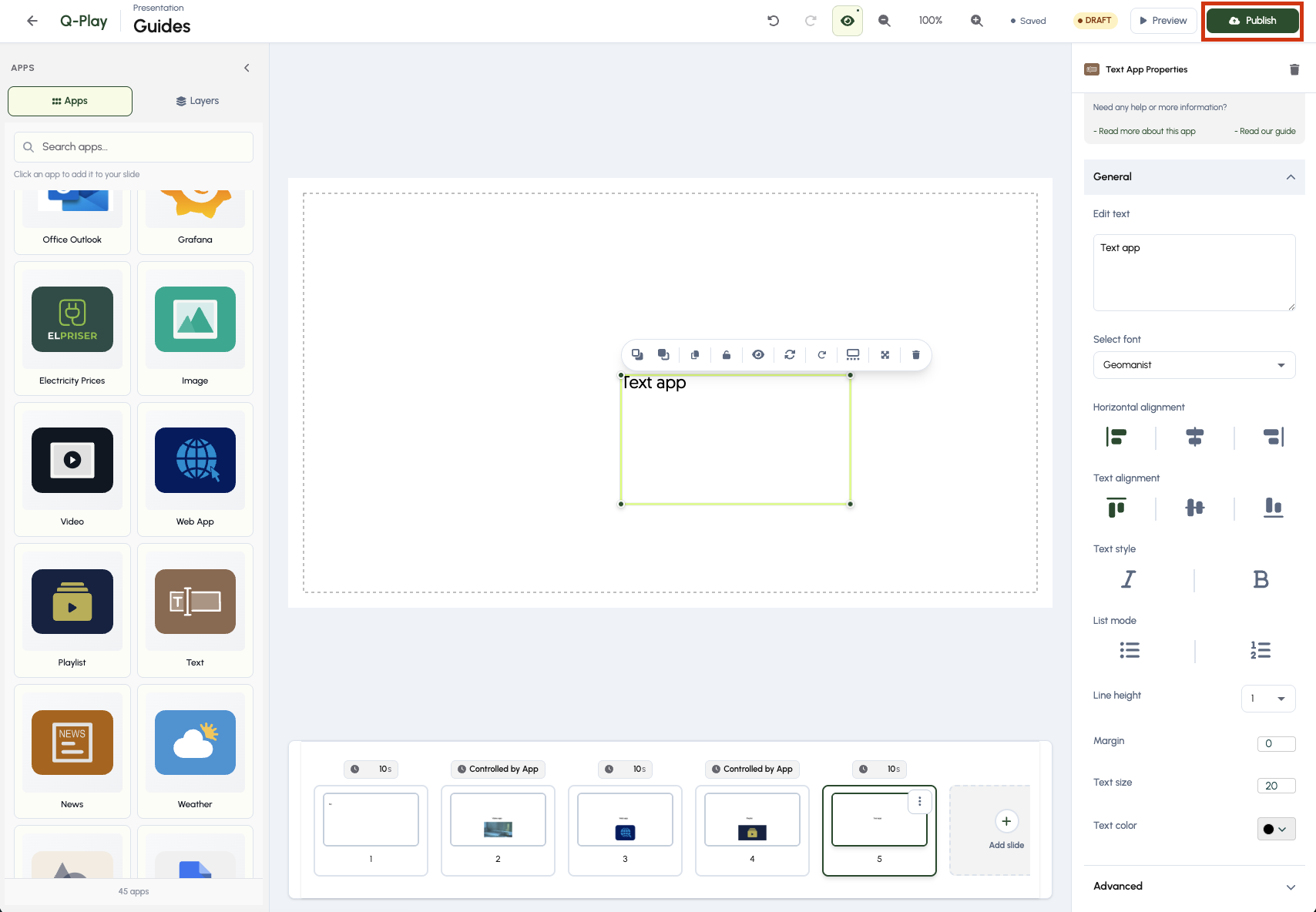
Task: Open 'Read our guide' link
Action: (1265, 131)
